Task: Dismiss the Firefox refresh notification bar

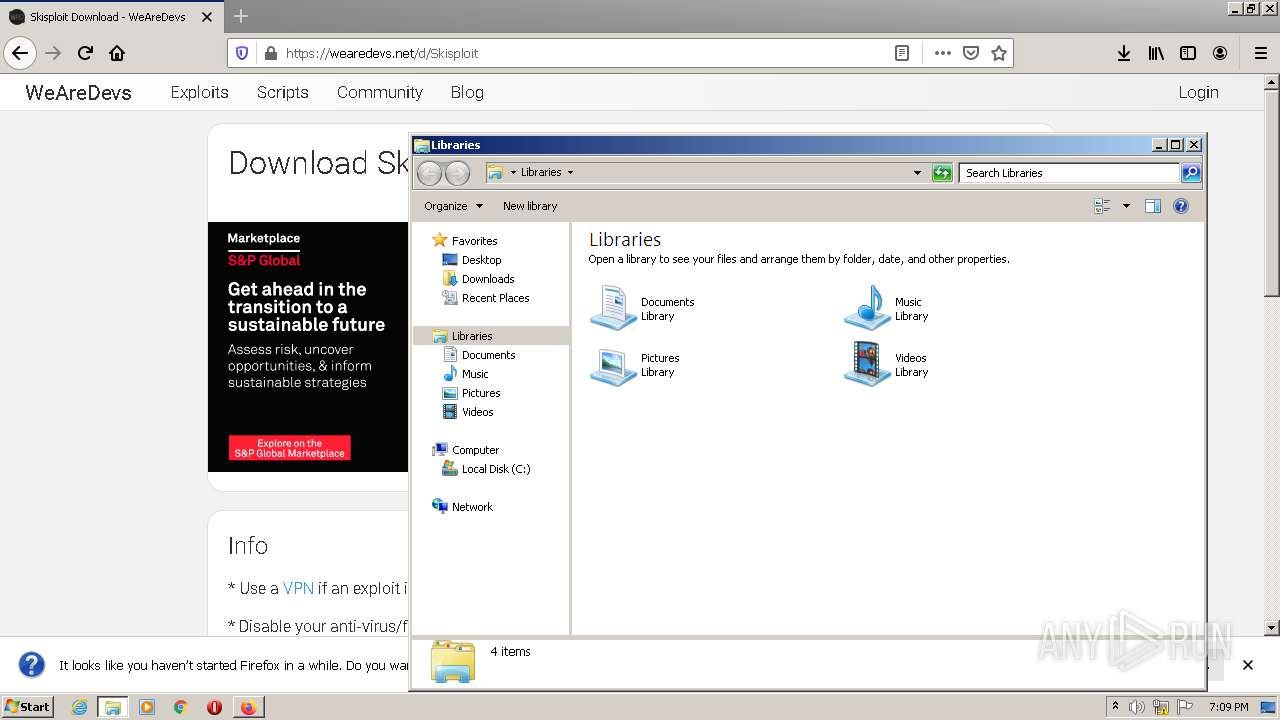Action: click(1247, 665)
